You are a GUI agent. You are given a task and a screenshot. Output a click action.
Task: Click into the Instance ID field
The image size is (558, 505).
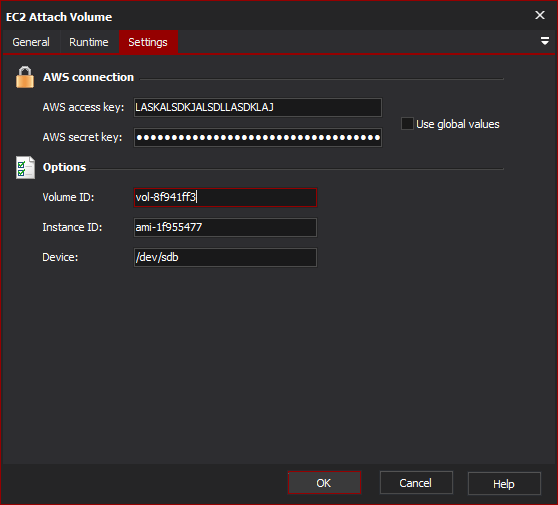click(225, 227)
